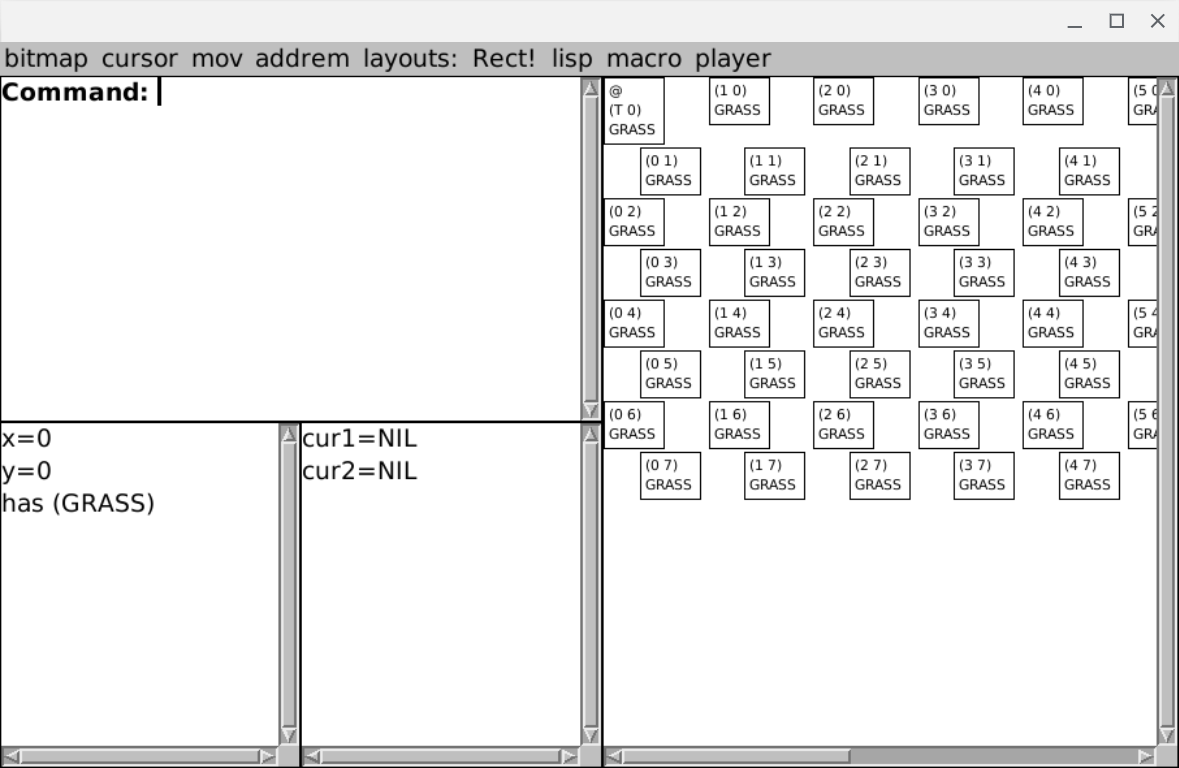Screen dimensions: 1179x768
Task: Click the Rect! layout button
Action: point(504,58)
